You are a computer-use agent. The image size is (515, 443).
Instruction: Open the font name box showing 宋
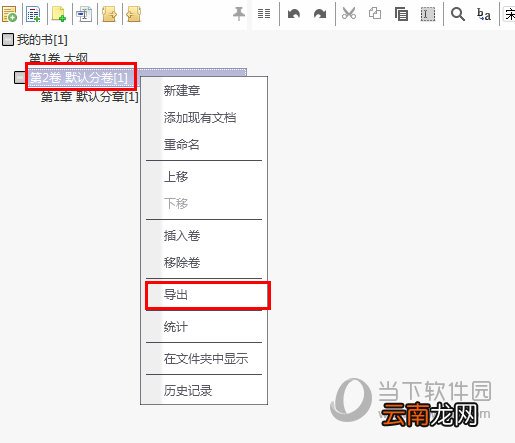(509, 14)
